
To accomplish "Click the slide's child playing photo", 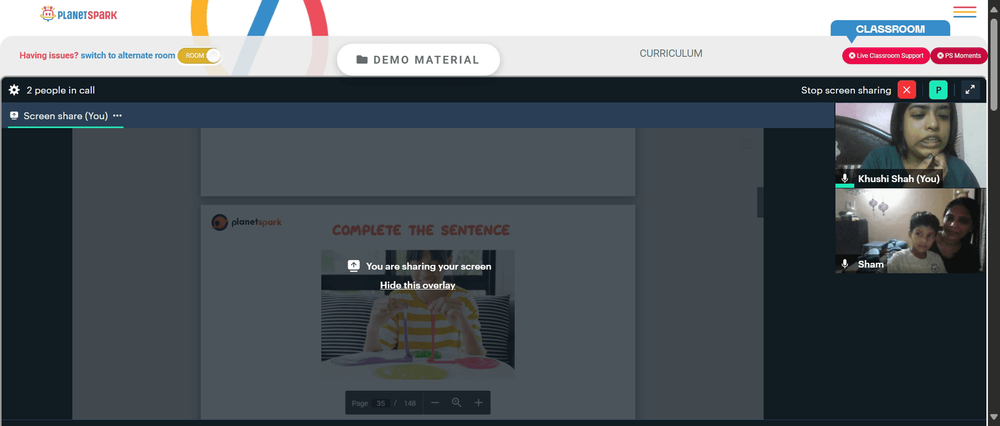I will click(418, 314).
